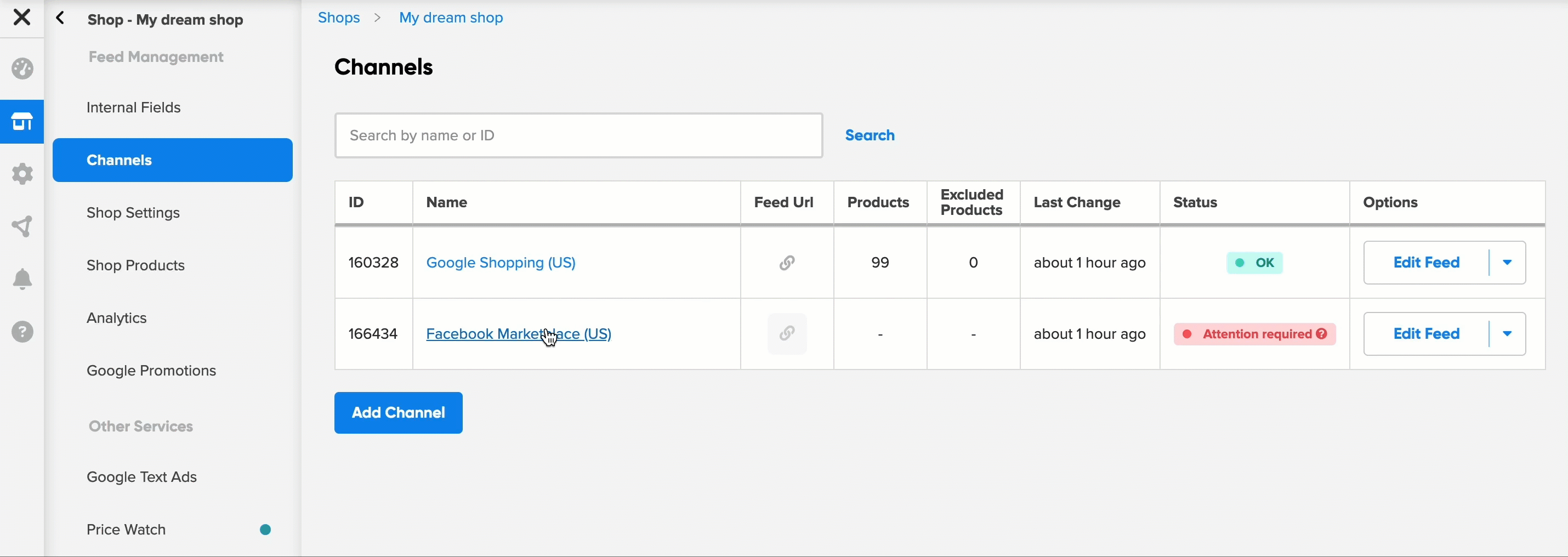Image resolution: width=1568 pixels, height=557 pixels.
Task: Go back using the left chevron arrow
Action: (60, 18)
